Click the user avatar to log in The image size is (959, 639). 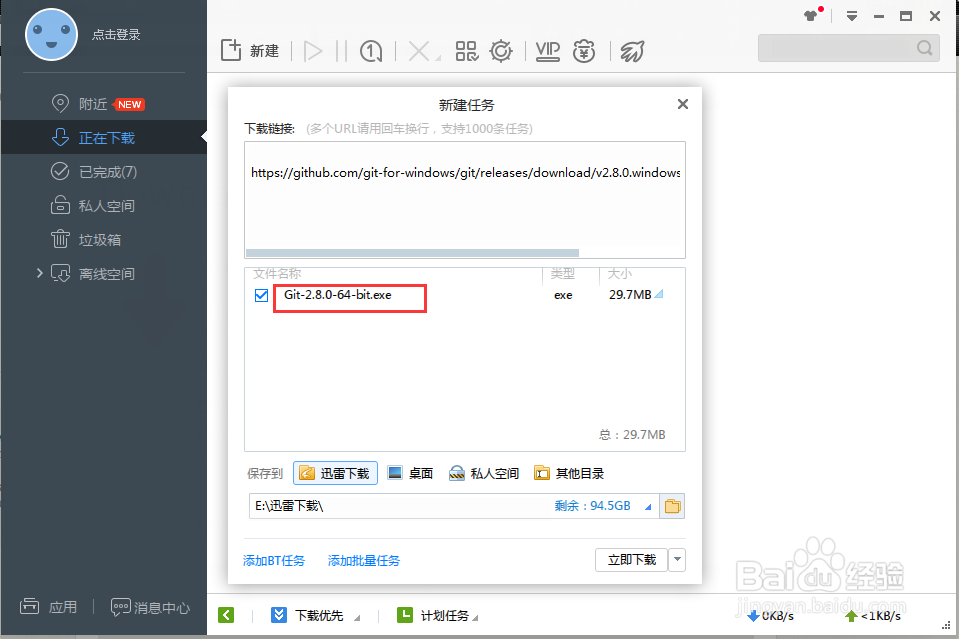click(x=51, y=34)
